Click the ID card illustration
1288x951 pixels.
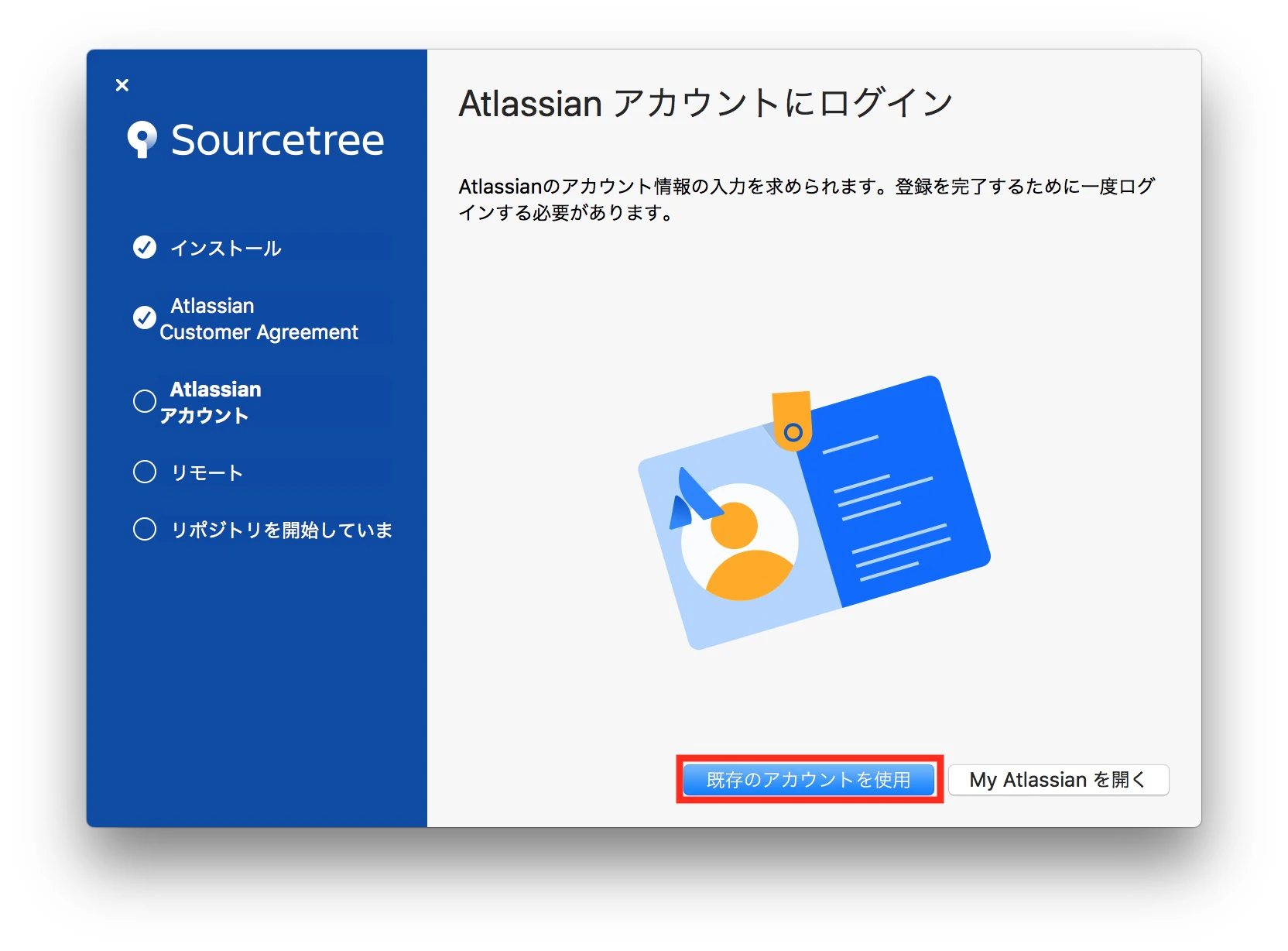tap(814, 513)
